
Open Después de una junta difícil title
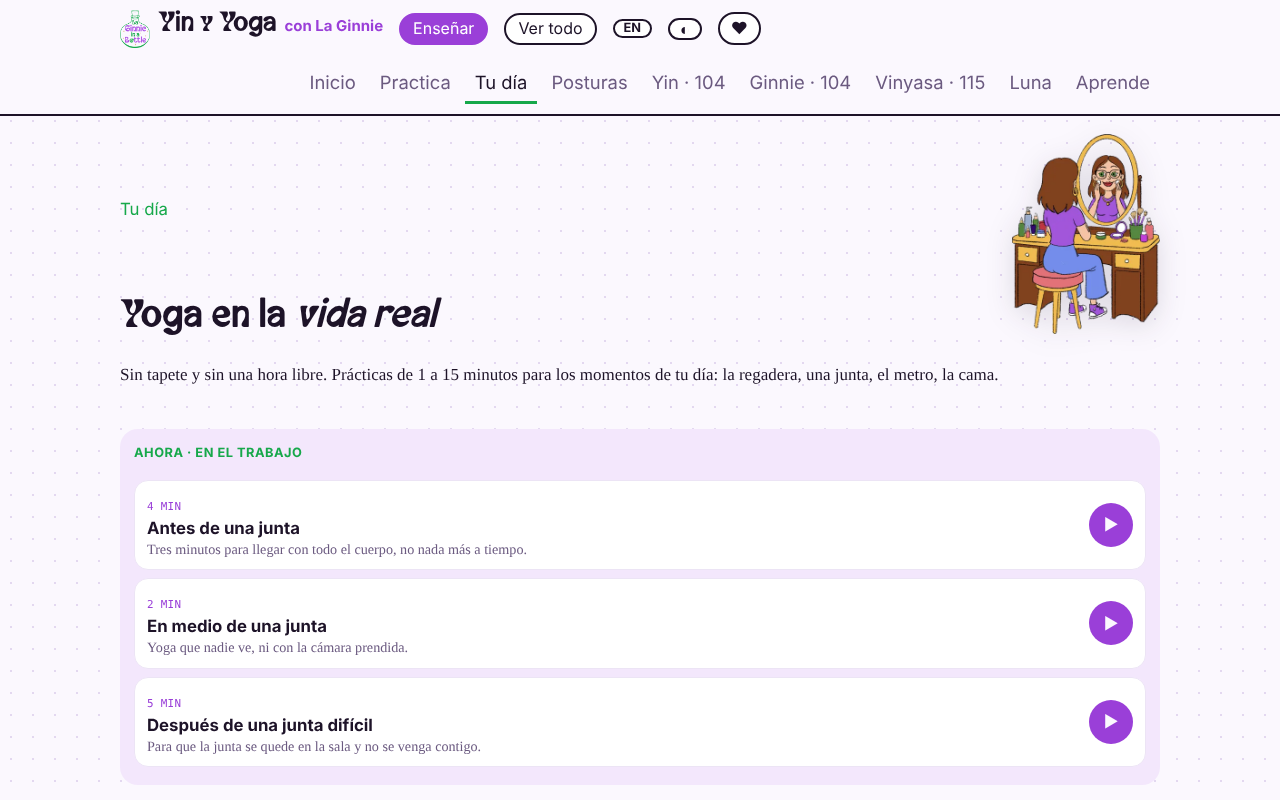coord(260,725)
